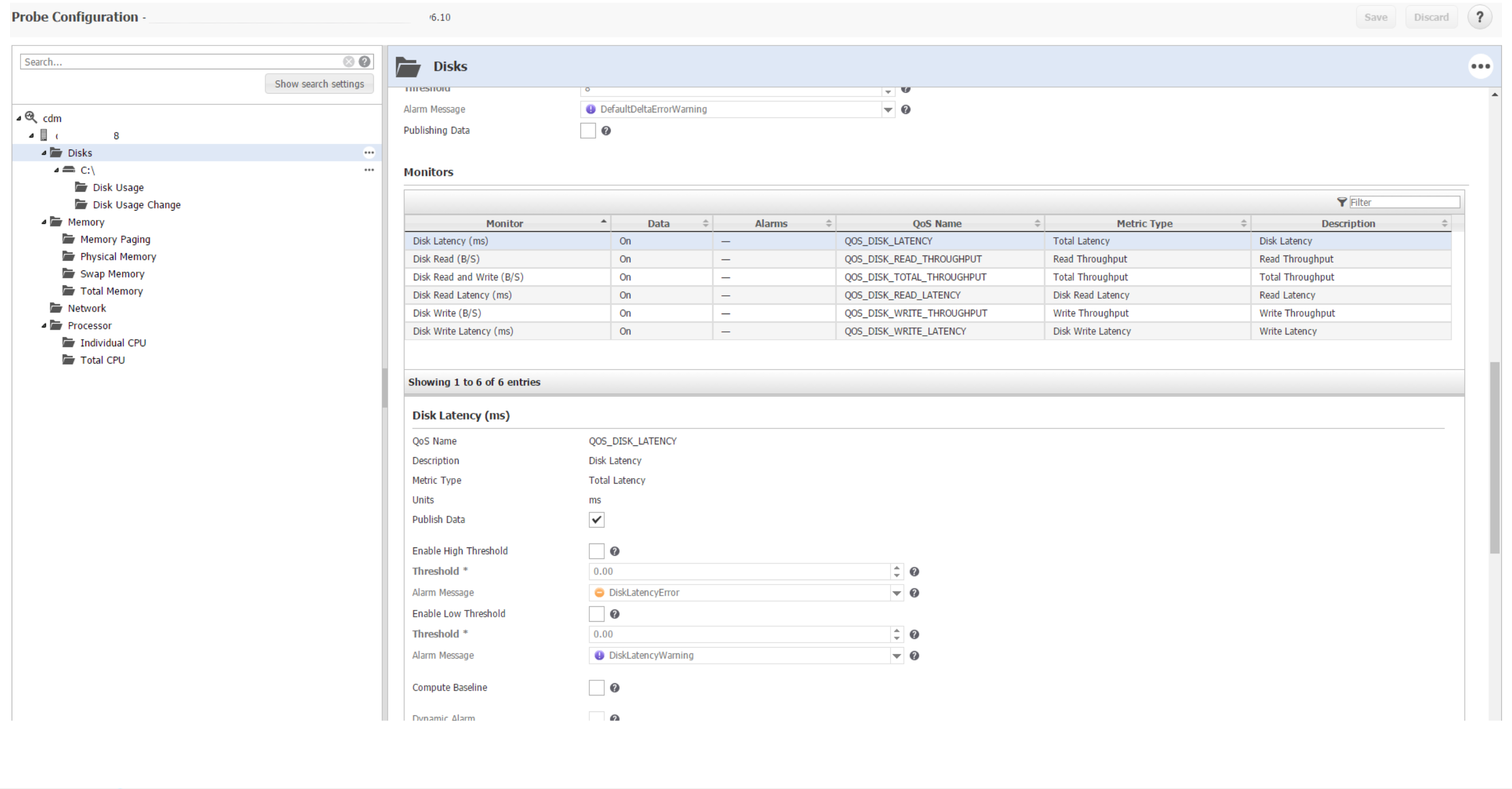Increment the high Threshold value with the stepper
The width and height of the screenshot is (1512, 789).
[x=896, y=568]
